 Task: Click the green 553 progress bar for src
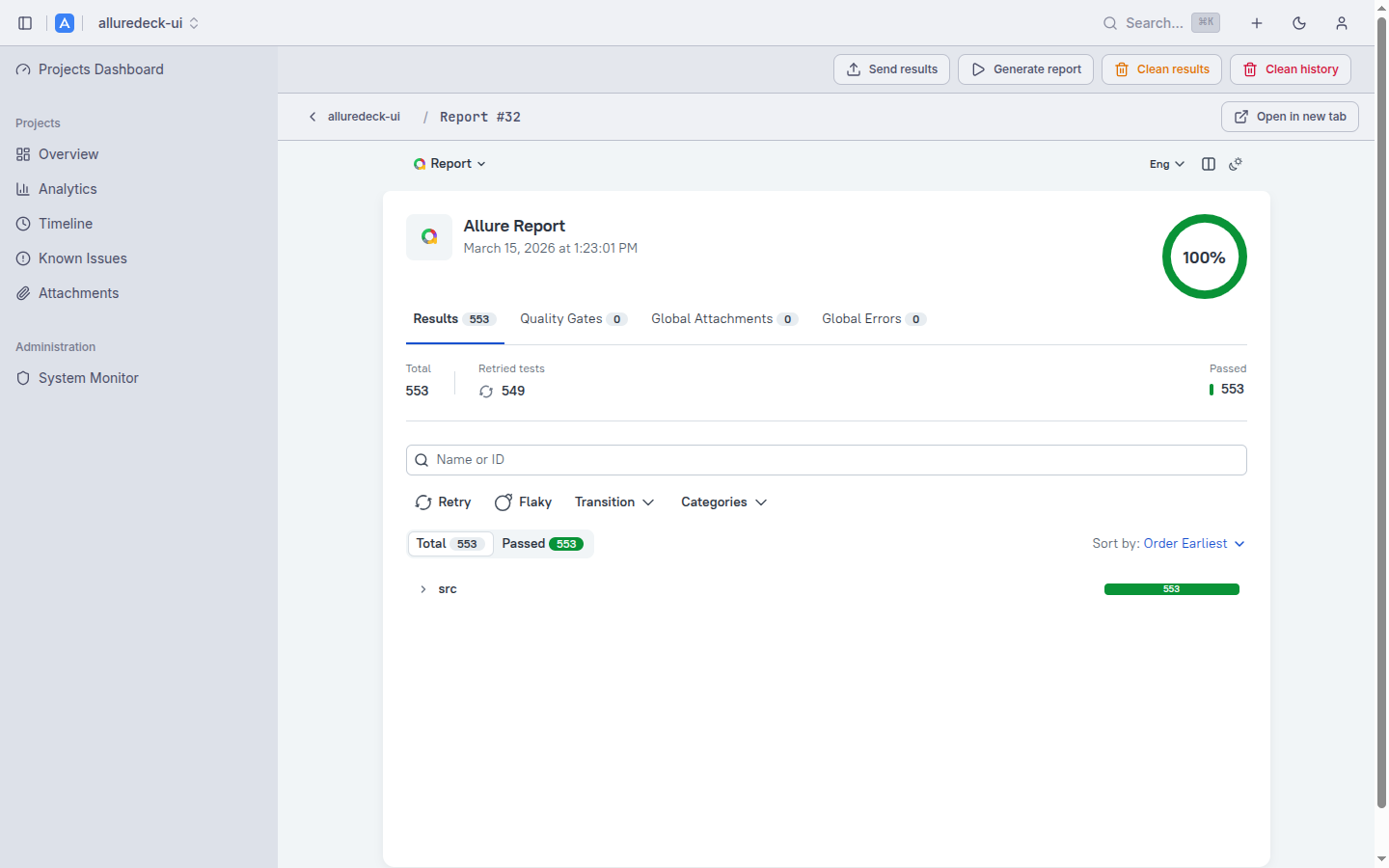click(x=1172, y=589)
